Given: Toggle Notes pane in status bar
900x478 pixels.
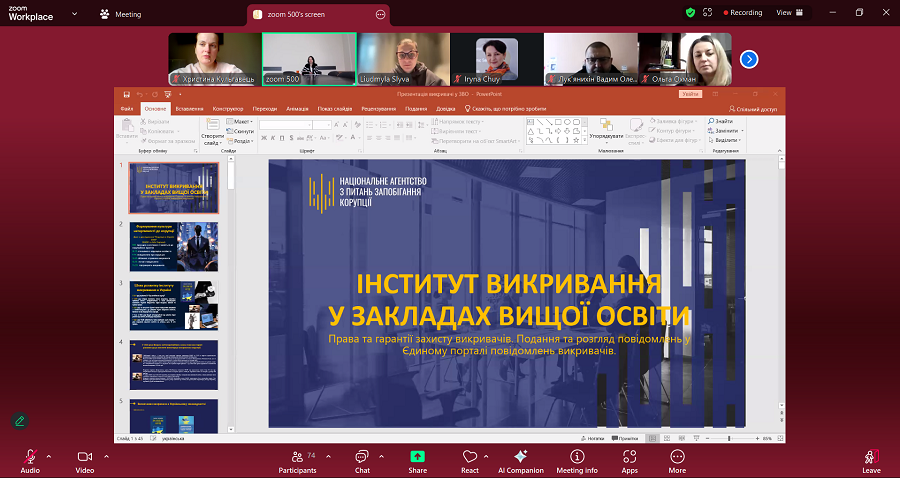Looking at the screenshot, I should pos(592,438).
